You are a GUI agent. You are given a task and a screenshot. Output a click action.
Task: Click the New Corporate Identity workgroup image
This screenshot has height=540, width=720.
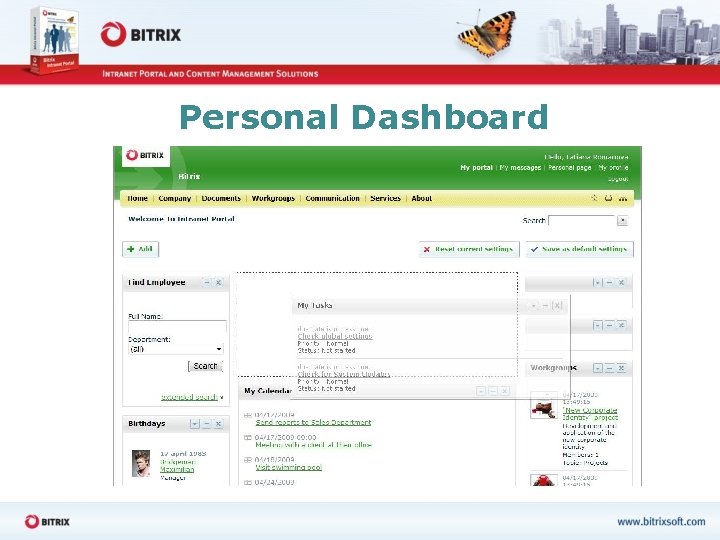(x=544, y=405)
